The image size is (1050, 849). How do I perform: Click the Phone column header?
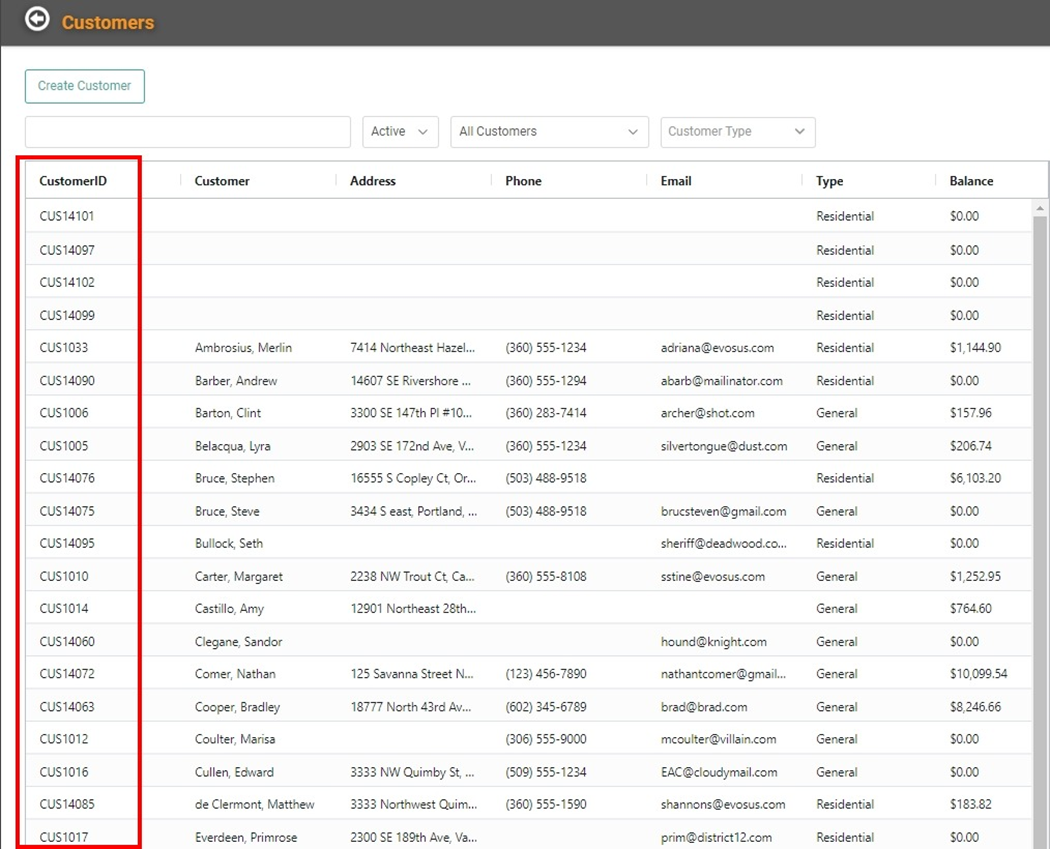click(x=523, y=181)
